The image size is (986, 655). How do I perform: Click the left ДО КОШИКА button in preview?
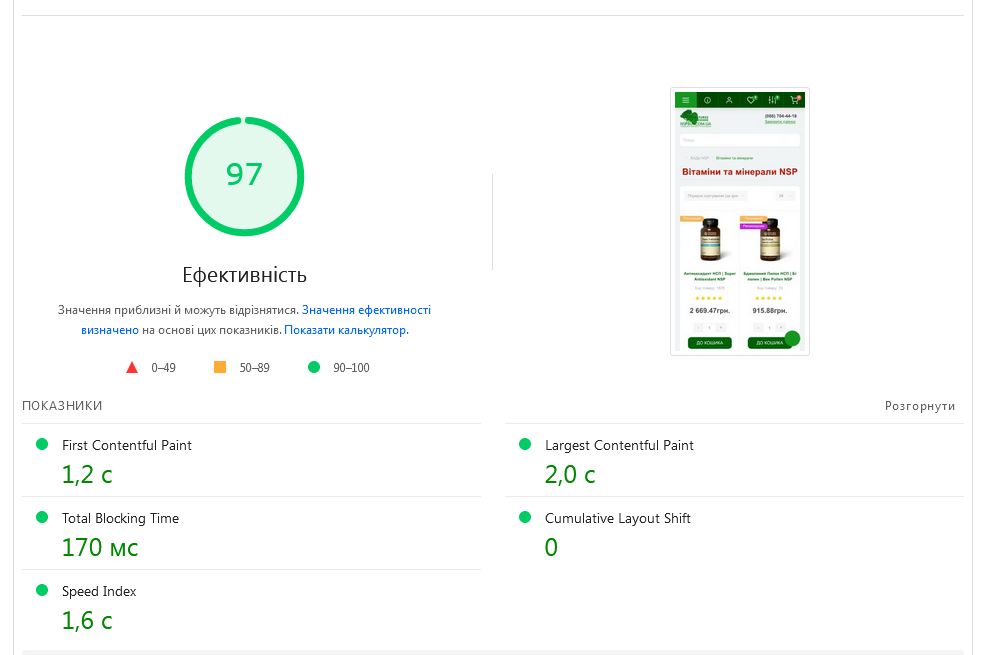[x=709, y=343]
